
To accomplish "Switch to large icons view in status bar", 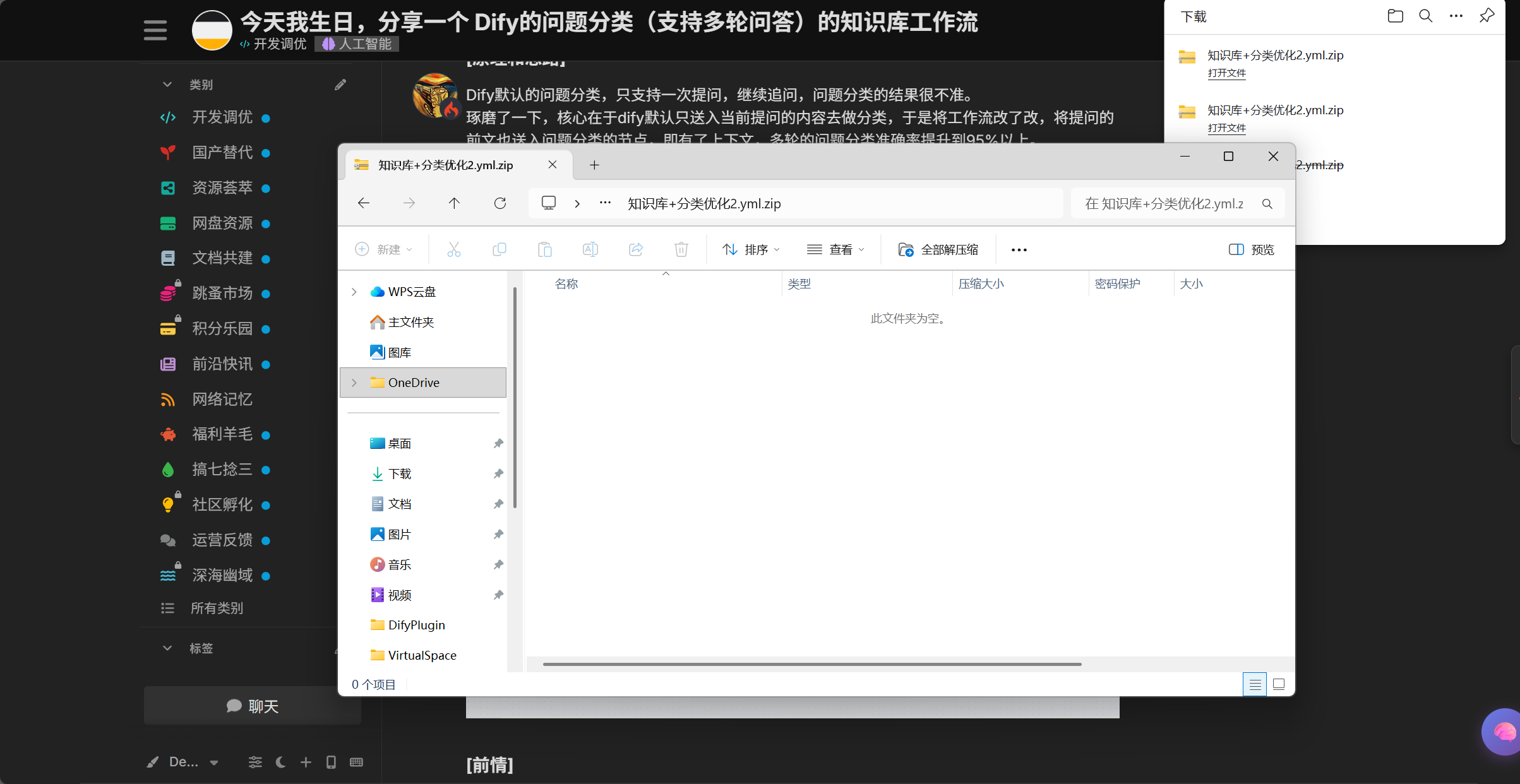I will pos(1279,684).
